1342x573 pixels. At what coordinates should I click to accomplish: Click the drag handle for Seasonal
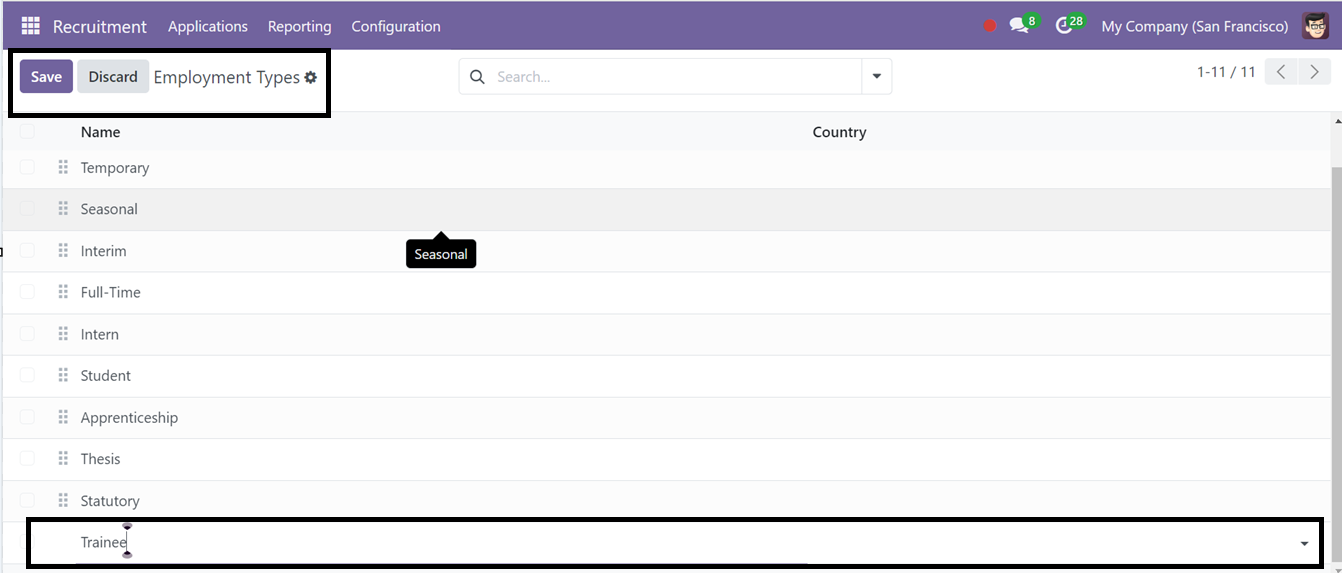pyautogui.click(x=63, y=209)
